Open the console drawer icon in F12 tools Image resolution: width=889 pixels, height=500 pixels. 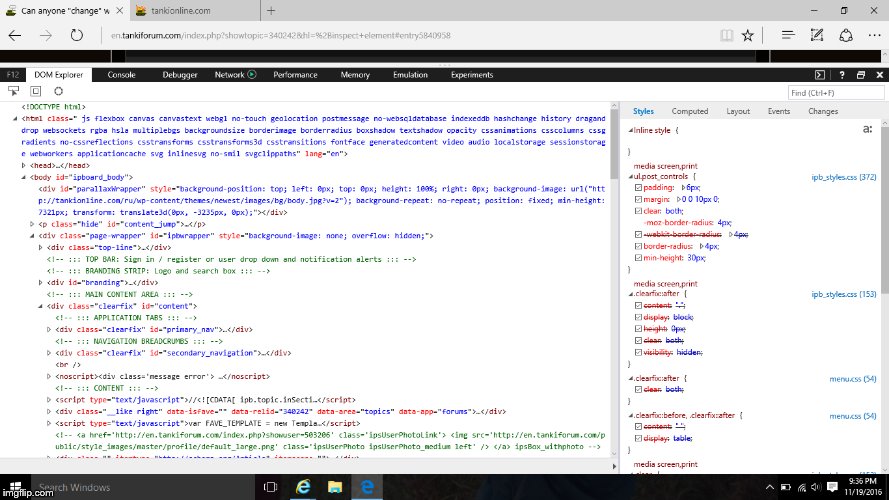[822, 75]
